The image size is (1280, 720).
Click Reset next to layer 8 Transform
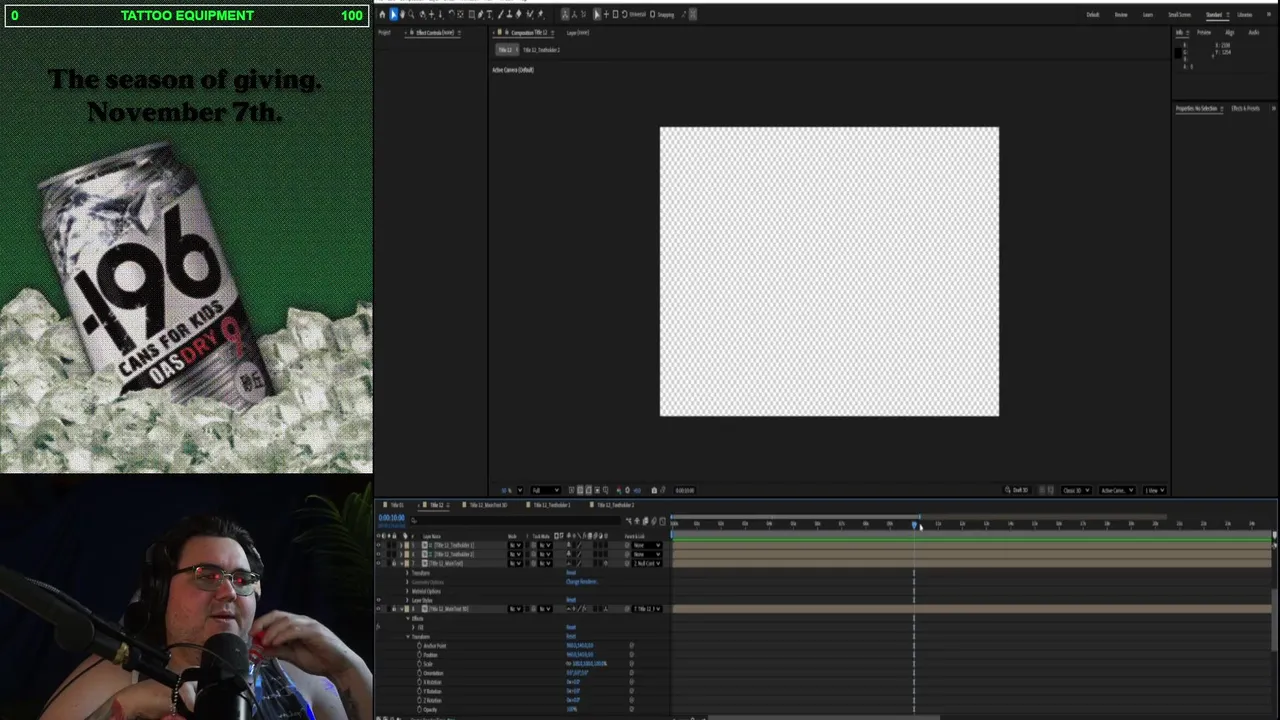coord(570,636)
